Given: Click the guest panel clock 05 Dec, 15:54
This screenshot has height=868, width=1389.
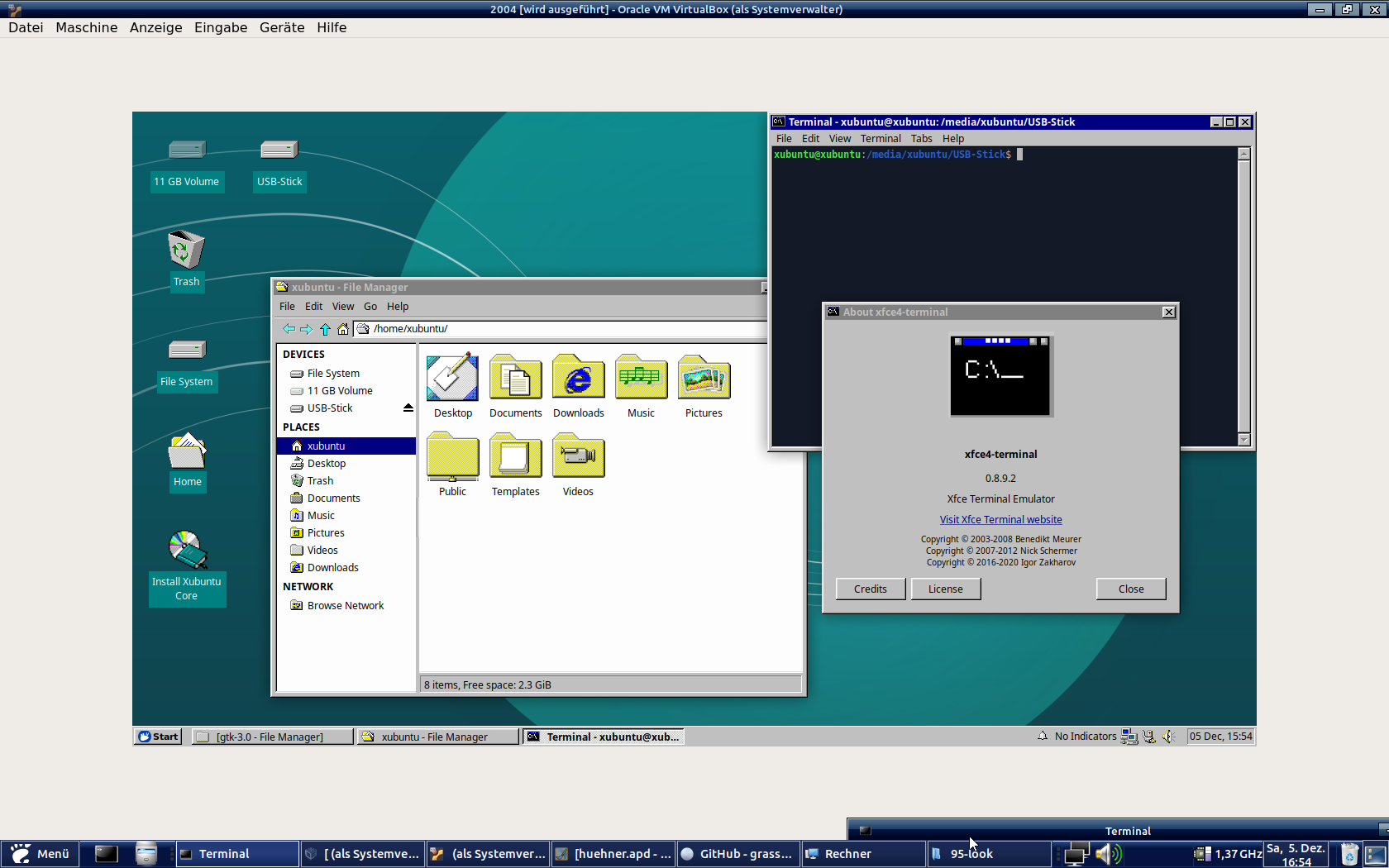Looking at the screenshot, I should click(1220, 737).
